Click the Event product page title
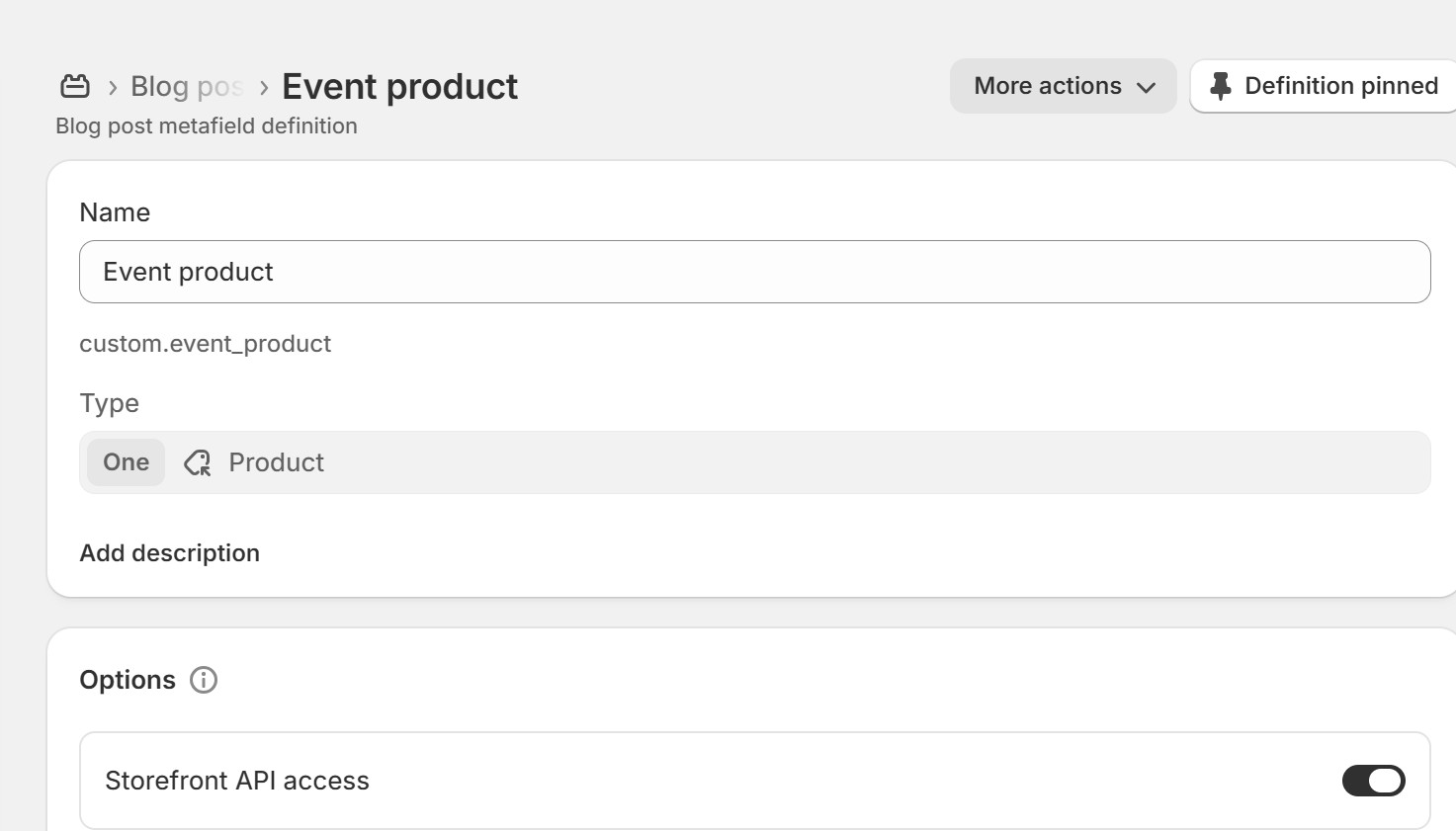 (x=399, y=87)
